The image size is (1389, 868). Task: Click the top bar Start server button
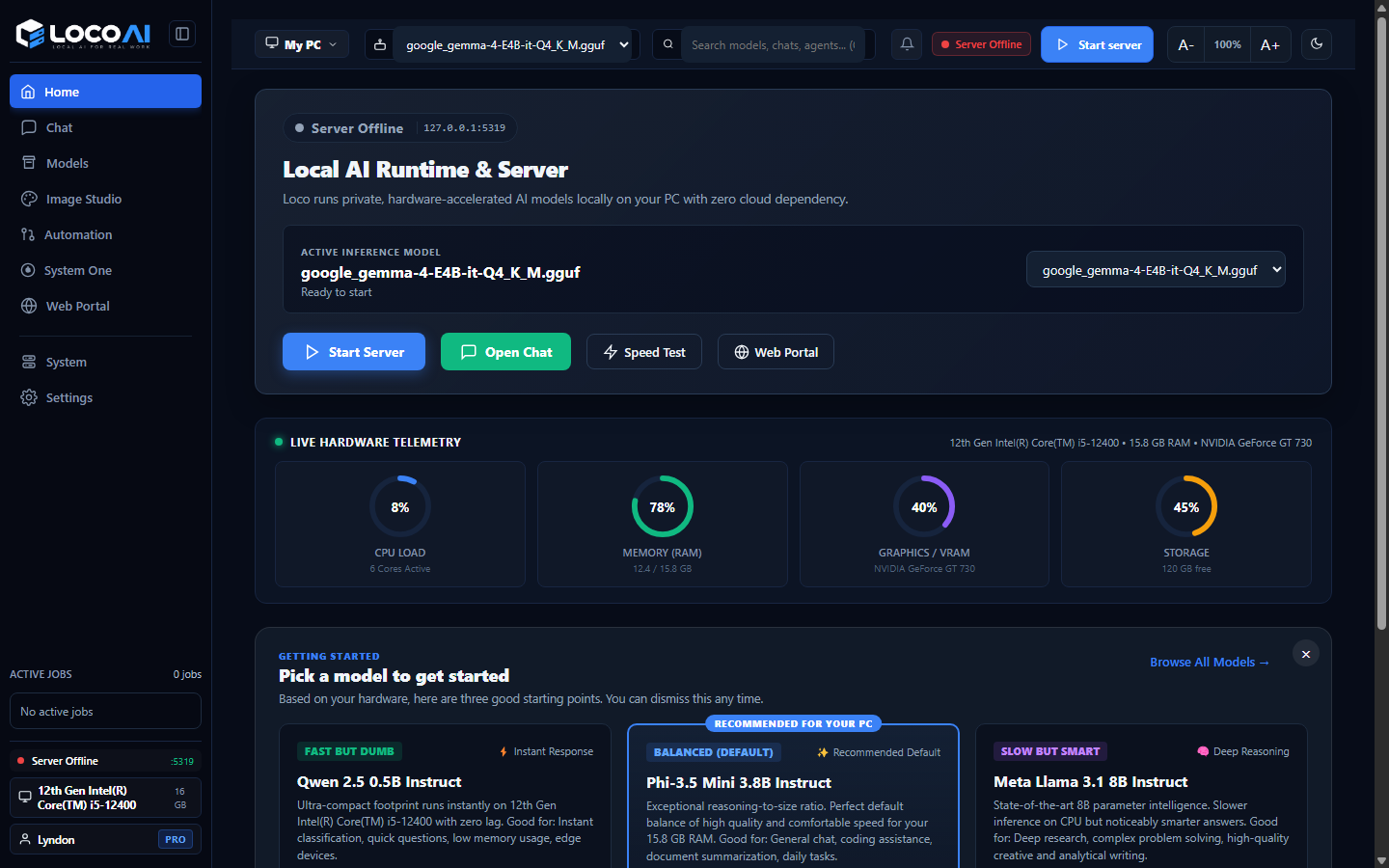click(x=1097, y=44)
